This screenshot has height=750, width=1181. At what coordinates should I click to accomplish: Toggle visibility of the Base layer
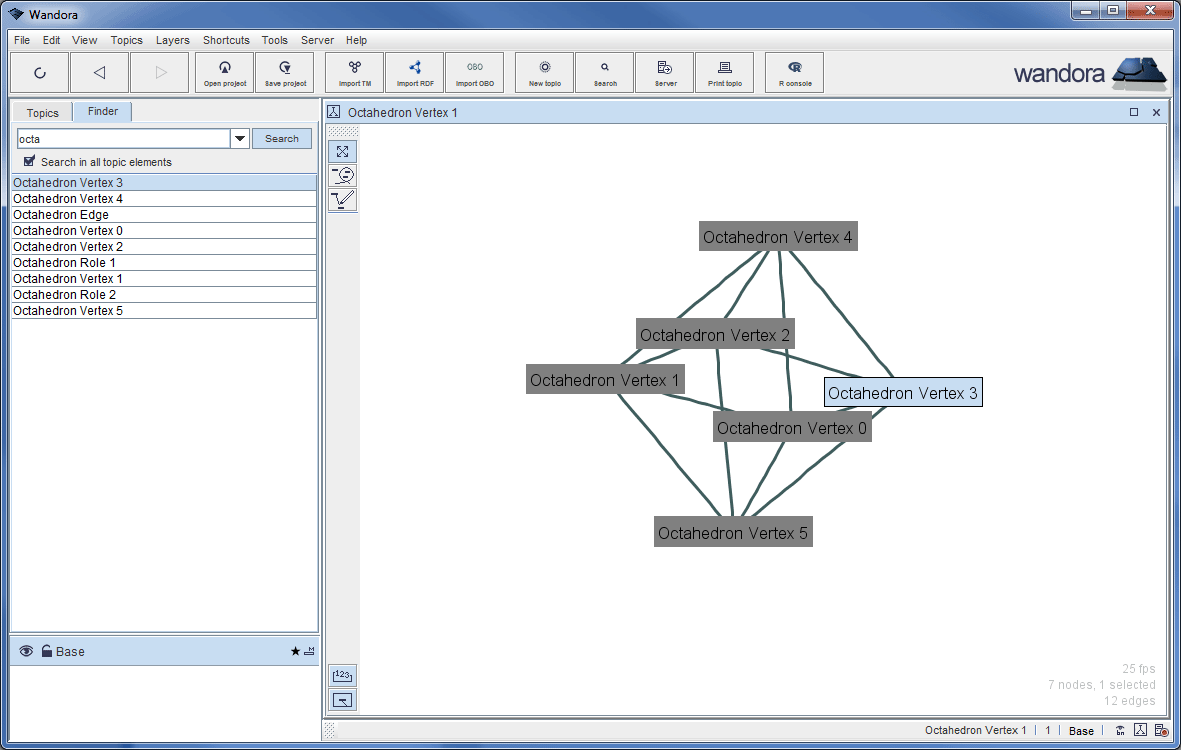tap(26, 651)
